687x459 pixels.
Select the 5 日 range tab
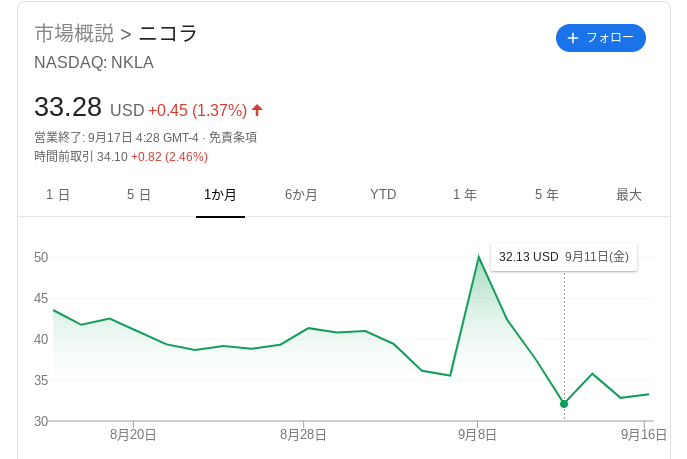point(139,194)
